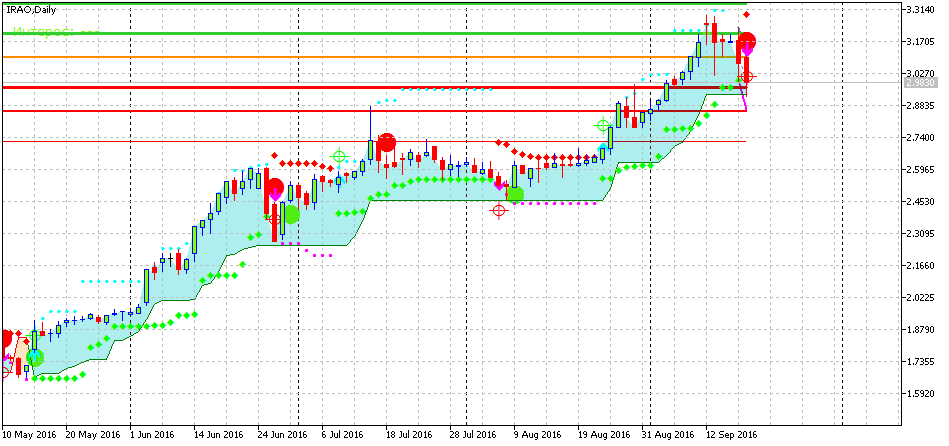
Task: Select the green circle marker near 10 May 2016
Action: click(x=35, y=357)
